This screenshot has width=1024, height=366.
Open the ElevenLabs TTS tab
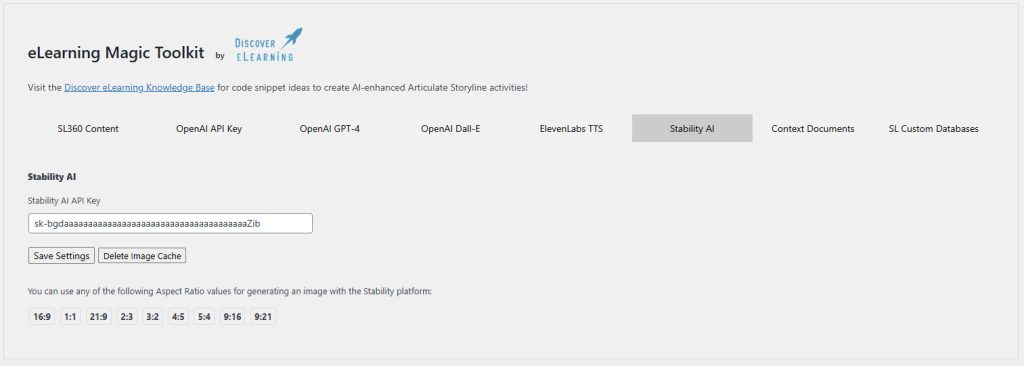tap(571, 129)
